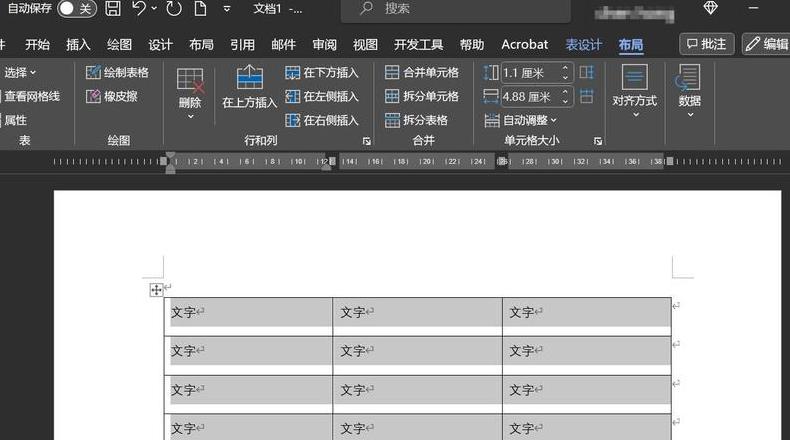Toggle the AutoSave (自动保存) switch
The width and height of the screenshot is (790, 440).
click(x=77, y=9)
